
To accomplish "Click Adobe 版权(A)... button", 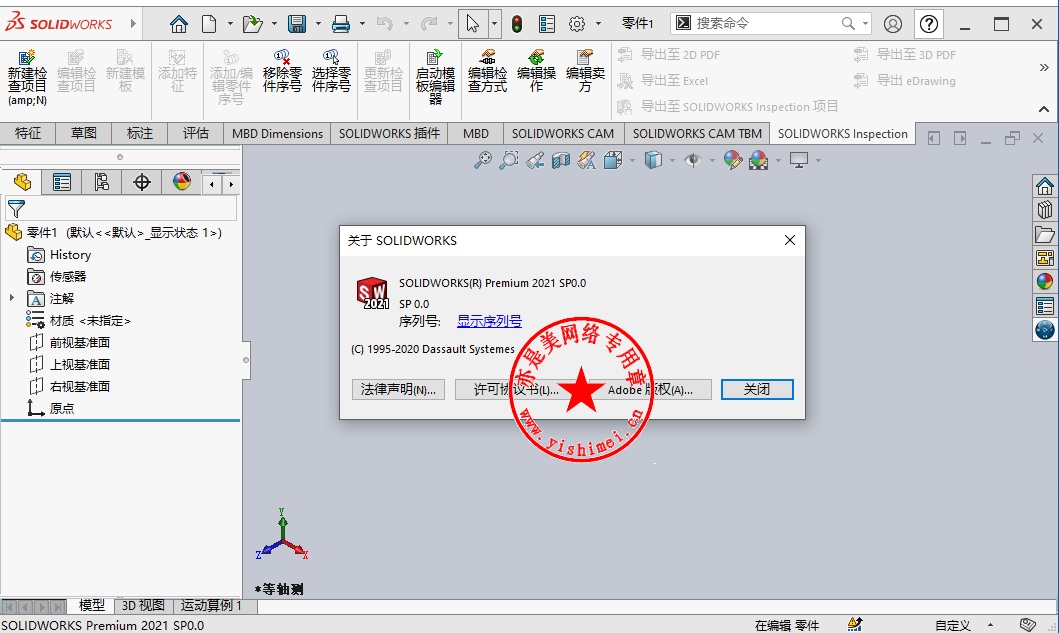I will (650, 390).
